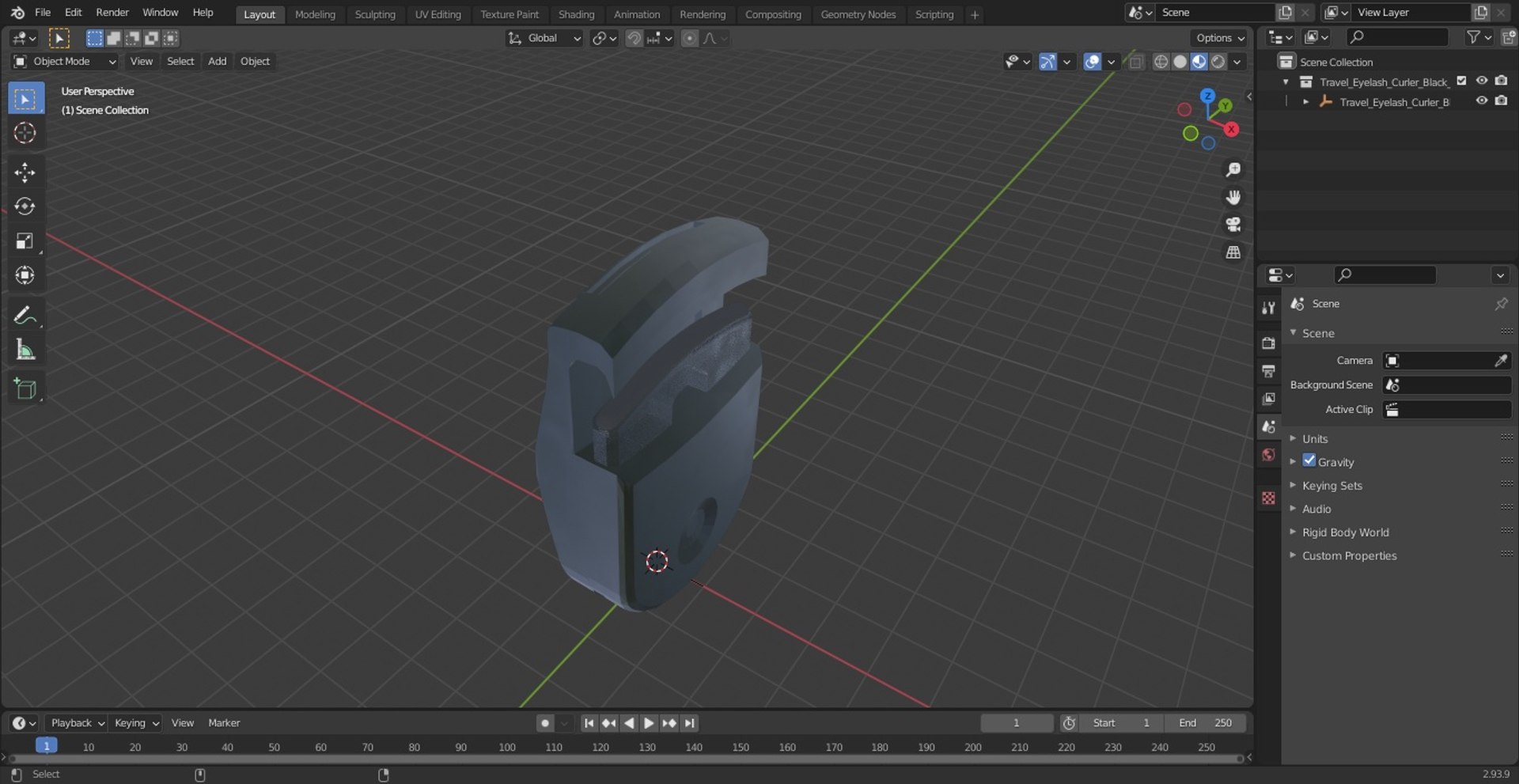This screenshot has width=1519, height=784.
Task: Open the Object Mode dropdown
Action: [x=65, y=62]
